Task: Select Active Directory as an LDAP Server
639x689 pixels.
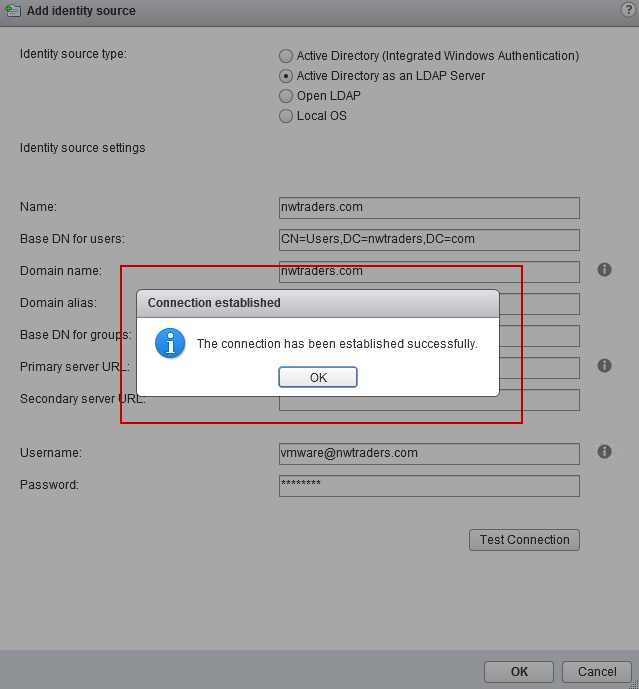Action: [x=287, y=76]
